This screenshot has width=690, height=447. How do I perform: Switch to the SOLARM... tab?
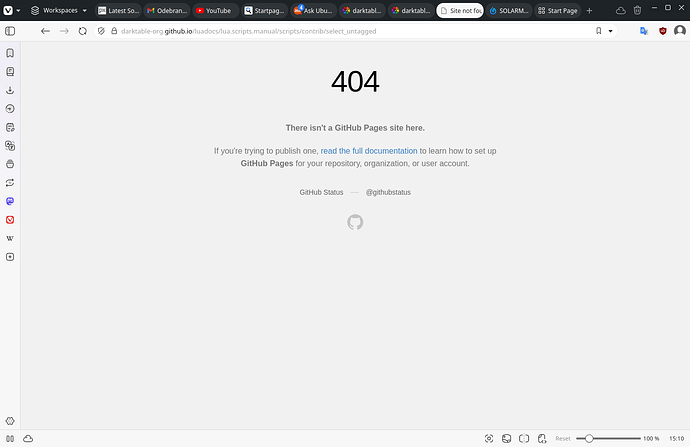tap(509, 11)
